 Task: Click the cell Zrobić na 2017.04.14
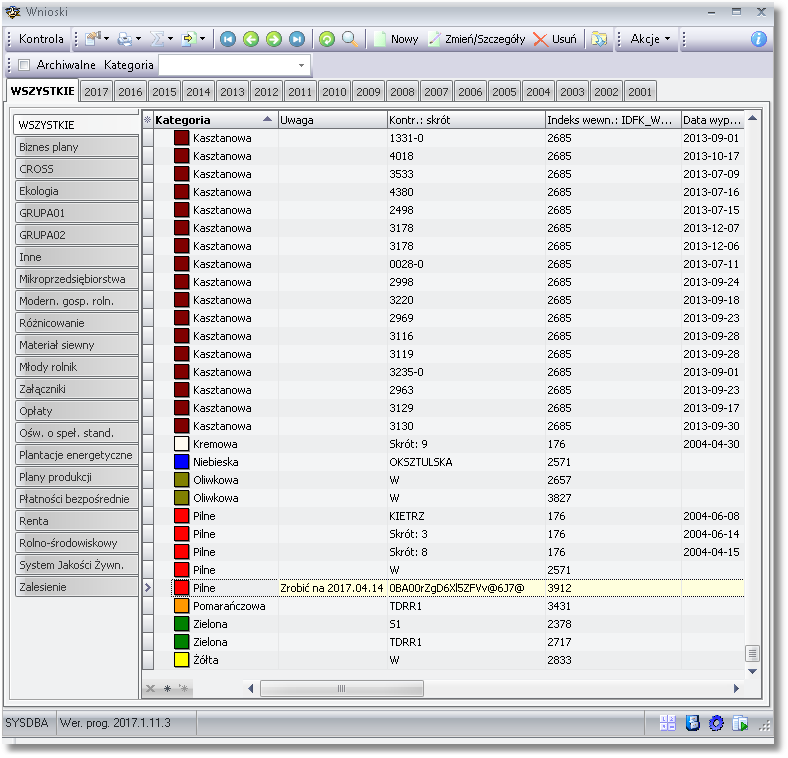(x=332, y=588)
